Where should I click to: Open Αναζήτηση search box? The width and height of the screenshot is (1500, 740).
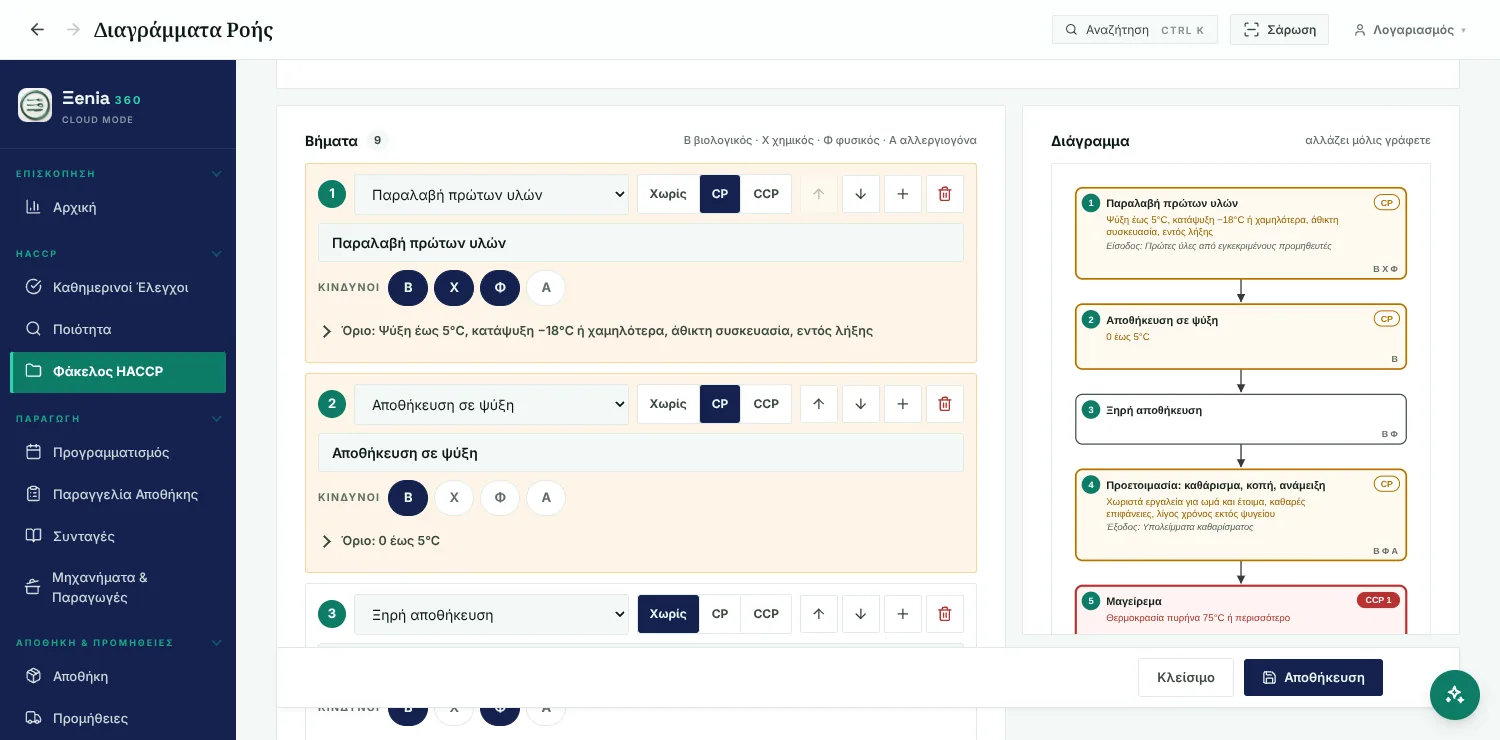point(1135,30)
